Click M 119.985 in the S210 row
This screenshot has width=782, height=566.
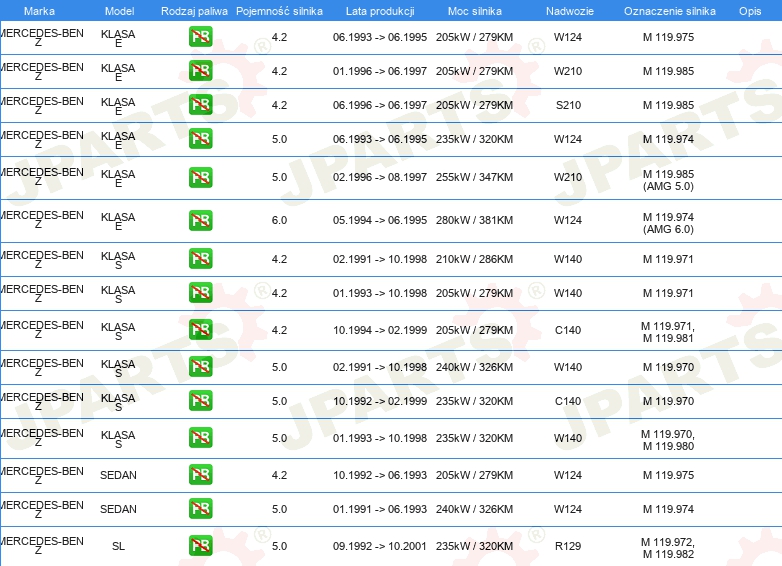point(668,105)
